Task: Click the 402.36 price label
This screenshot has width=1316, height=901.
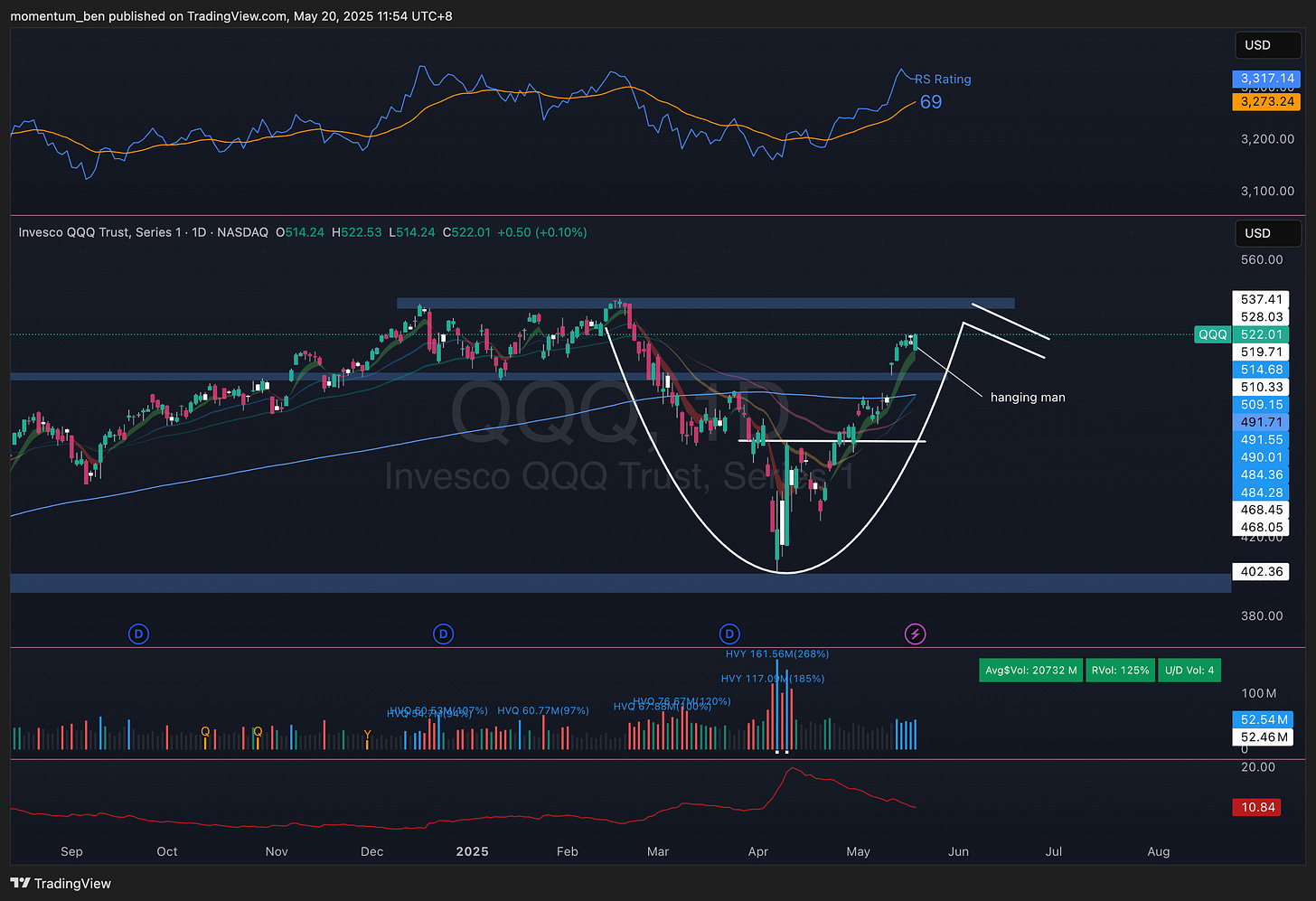Action: [1262, 571]
